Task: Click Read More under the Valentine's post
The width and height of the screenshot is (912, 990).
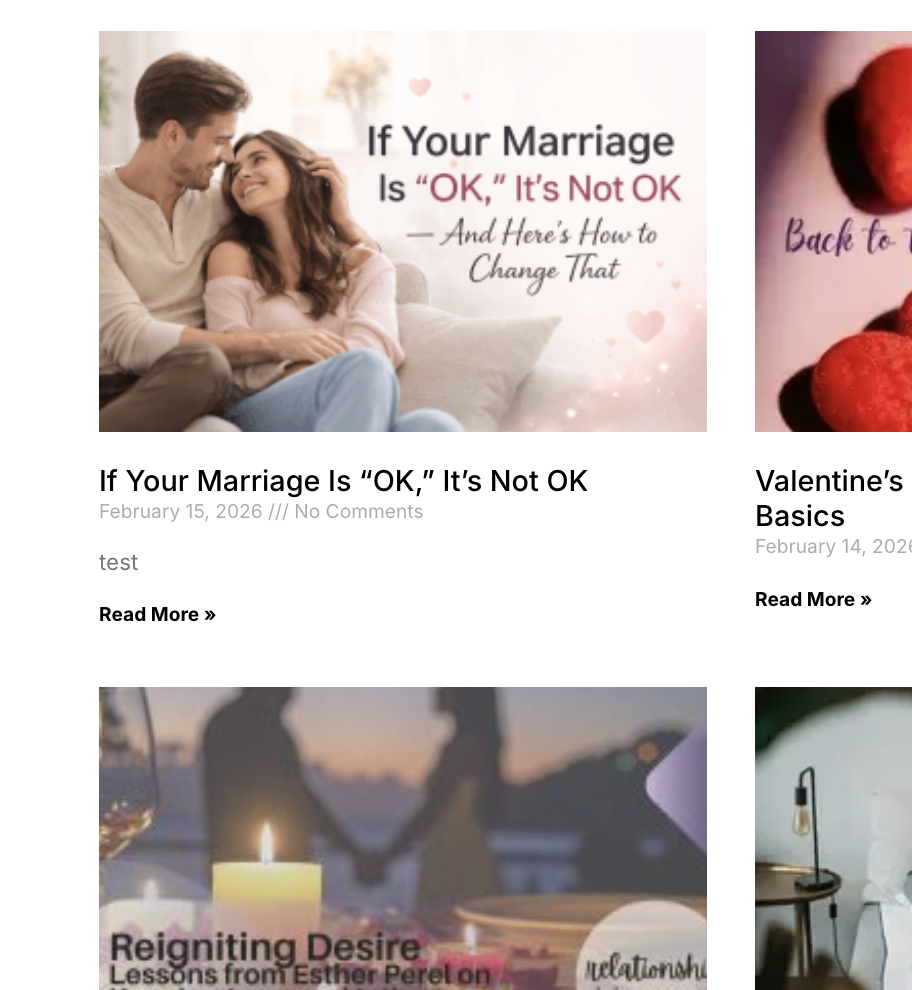Action: (x=813, y=599)
